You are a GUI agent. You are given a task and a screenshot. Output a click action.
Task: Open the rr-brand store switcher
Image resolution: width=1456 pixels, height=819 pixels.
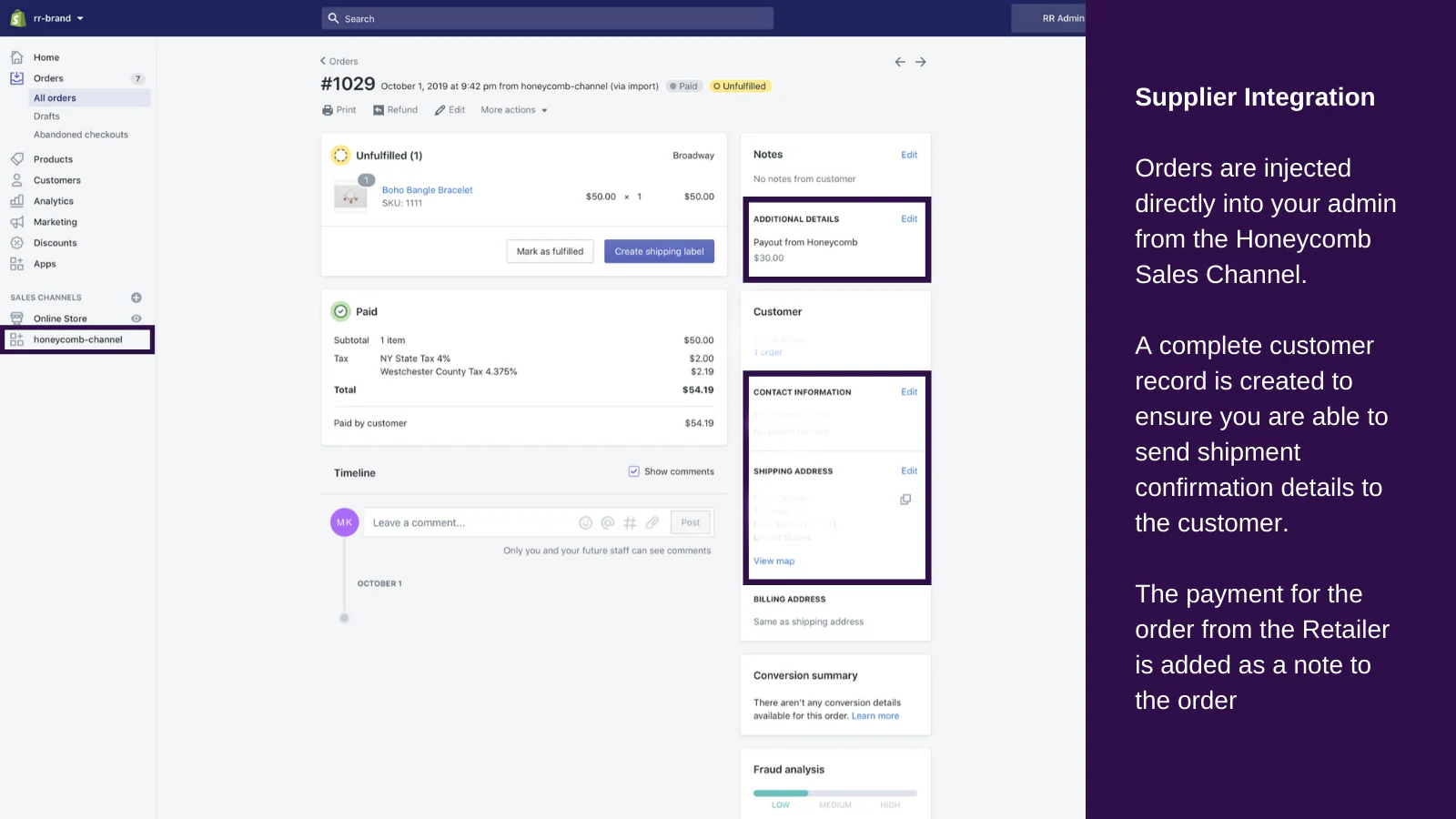(53, 17)
